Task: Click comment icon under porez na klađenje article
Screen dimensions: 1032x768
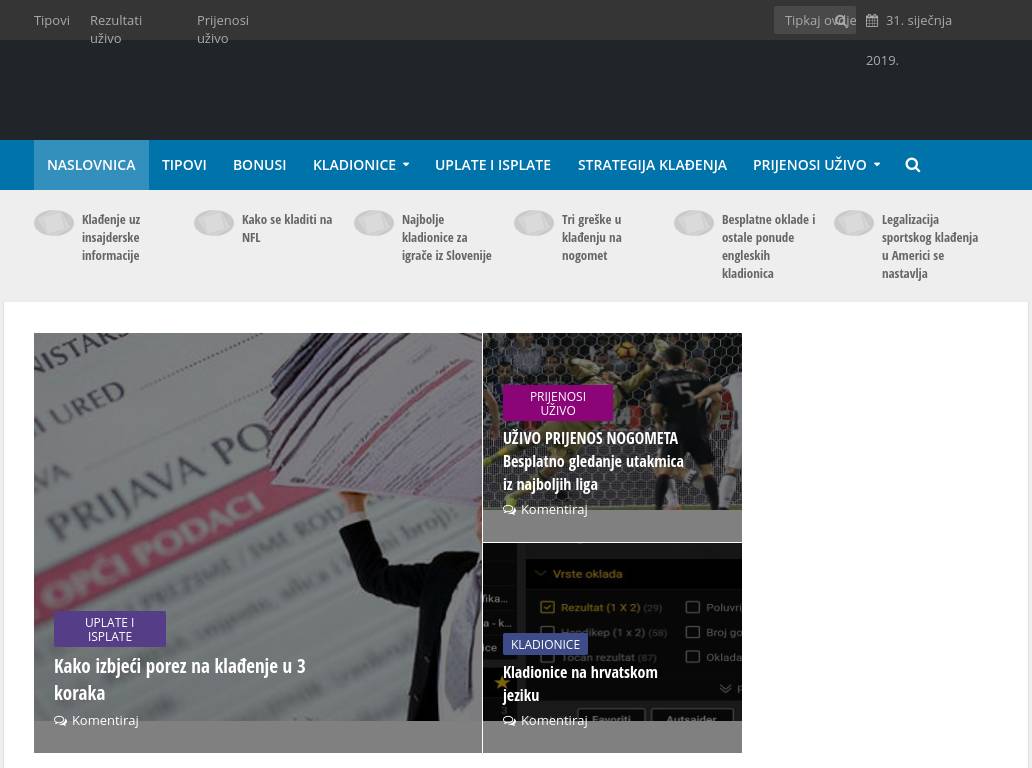Action: pyautogui.click(x=61, y=721)
